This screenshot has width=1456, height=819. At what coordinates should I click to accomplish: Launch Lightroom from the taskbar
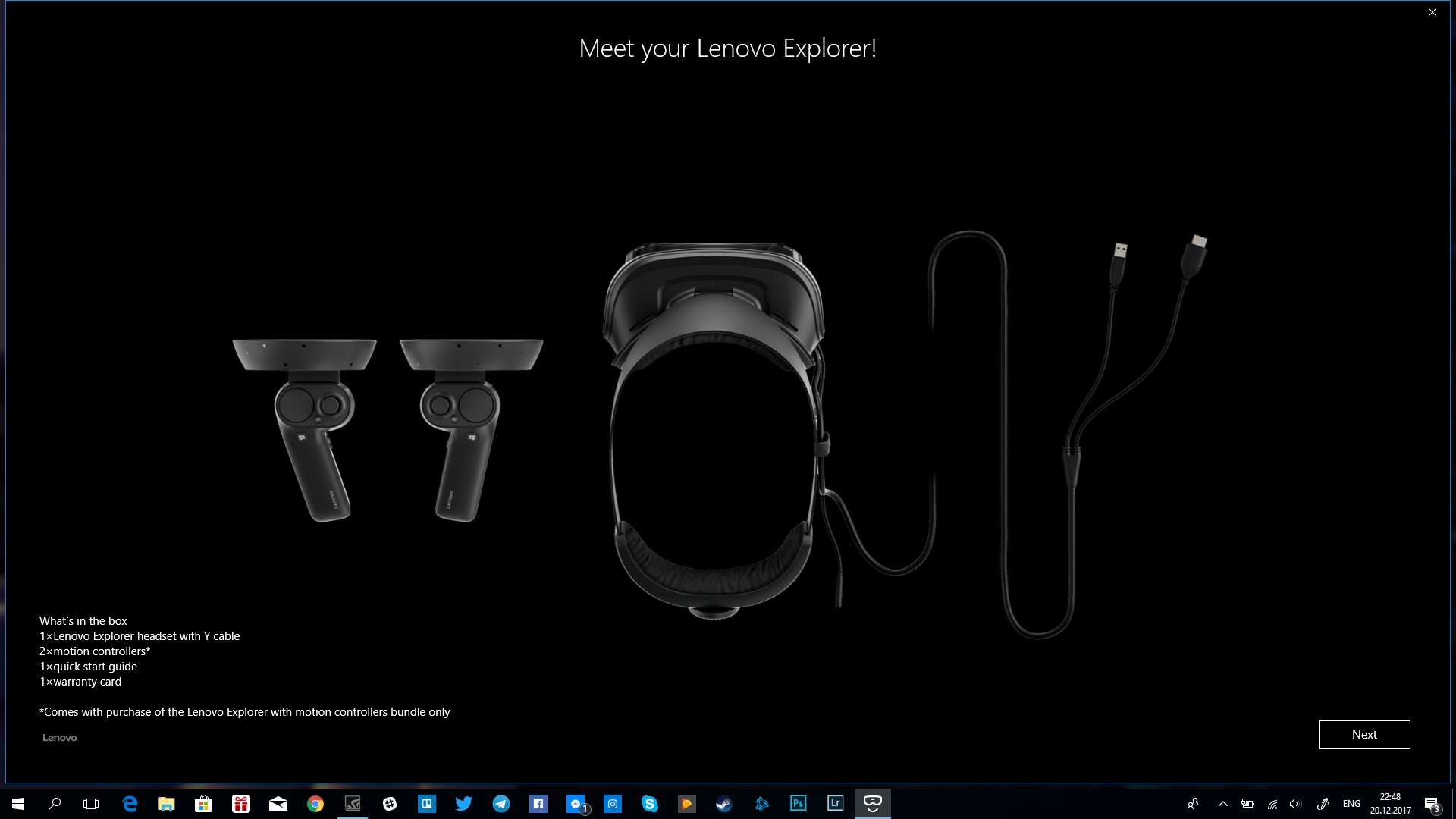(x=836, y=803)
